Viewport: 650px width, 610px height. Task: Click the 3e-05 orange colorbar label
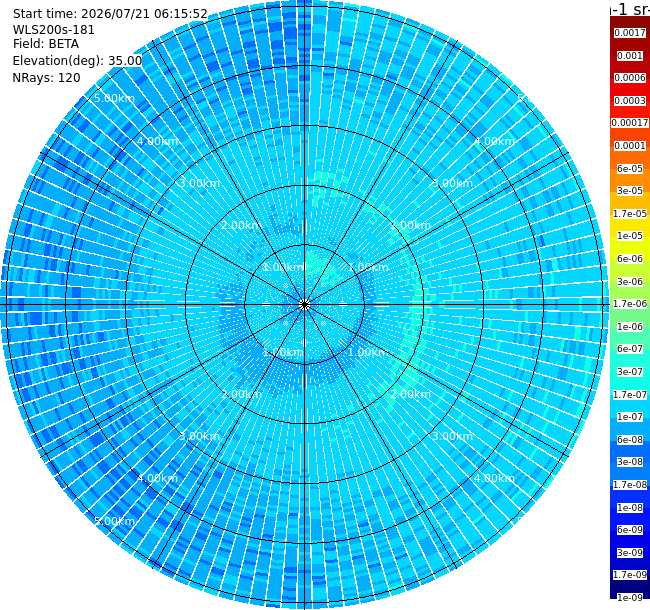point(630,191)
